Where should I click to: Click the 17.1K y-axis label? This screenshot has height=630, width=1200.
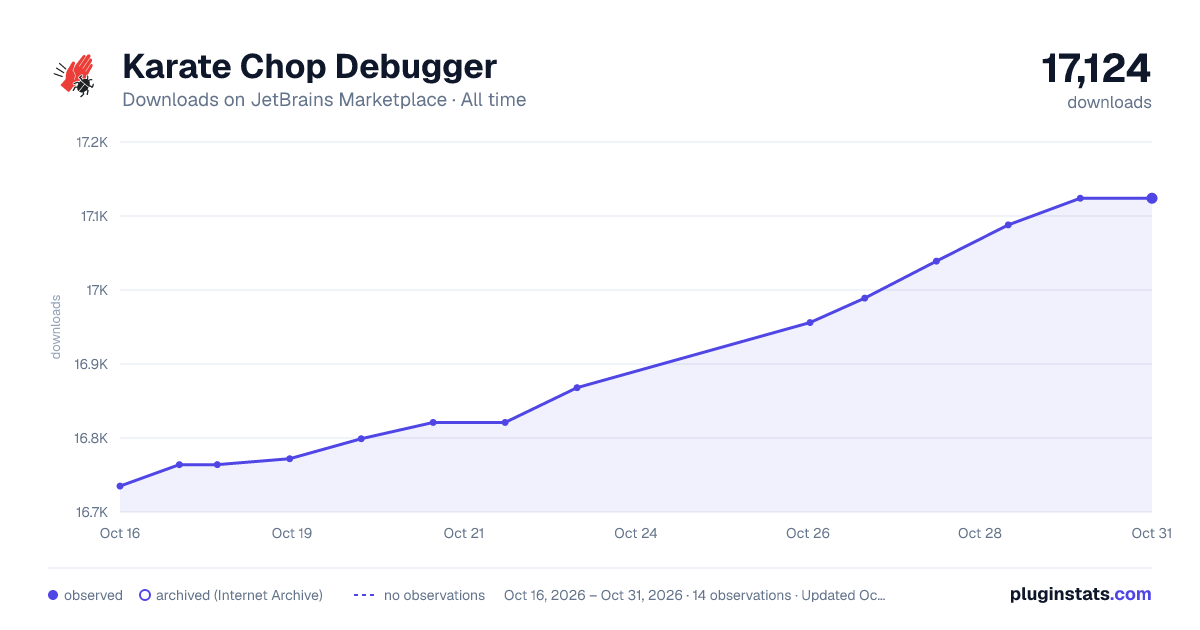[93, 216]
